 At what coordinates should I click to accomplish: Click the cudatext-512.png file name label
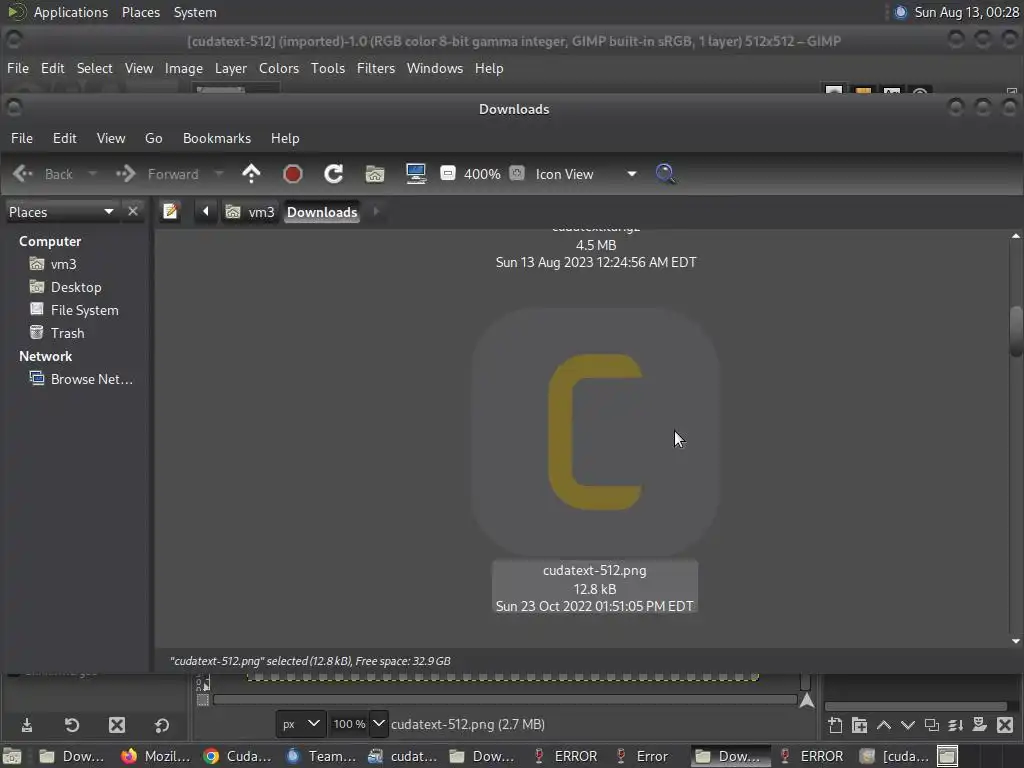point(594,570)
